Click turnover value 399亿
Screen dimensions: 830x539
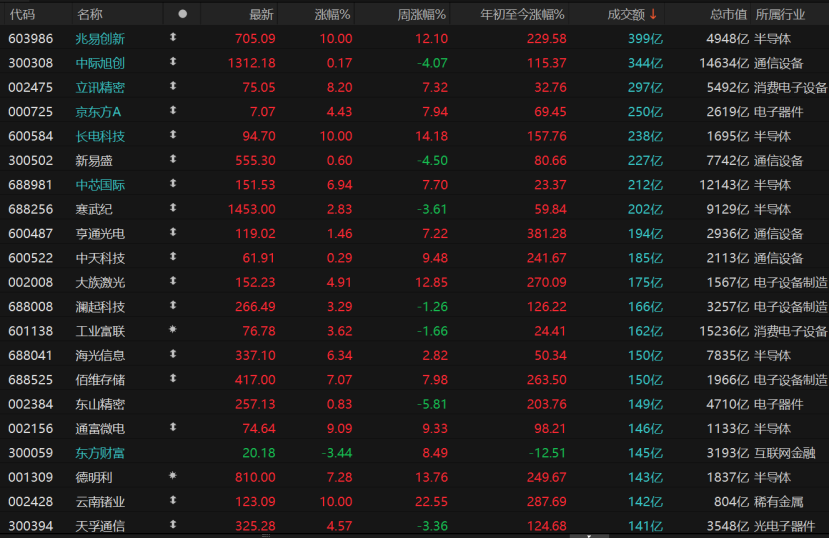tap(645, 39)
